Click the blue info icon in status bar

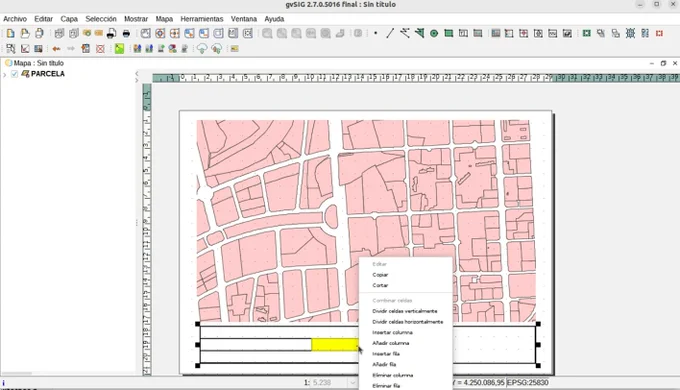[3, 383]
